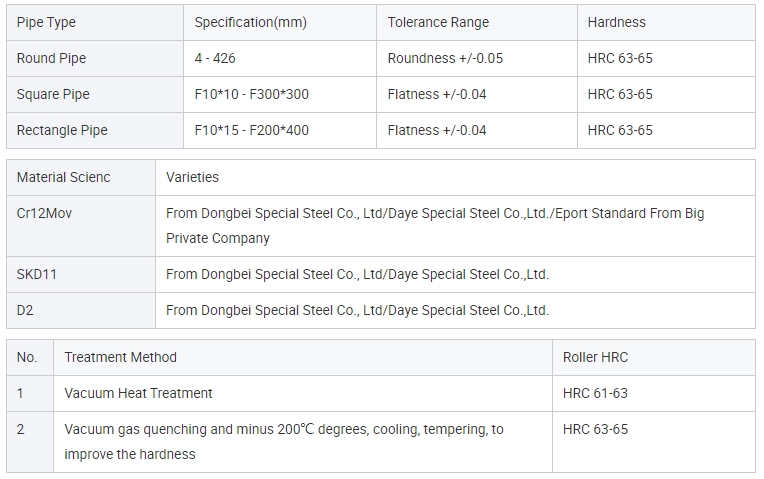Select the Varieties header cell

point(455,177)
